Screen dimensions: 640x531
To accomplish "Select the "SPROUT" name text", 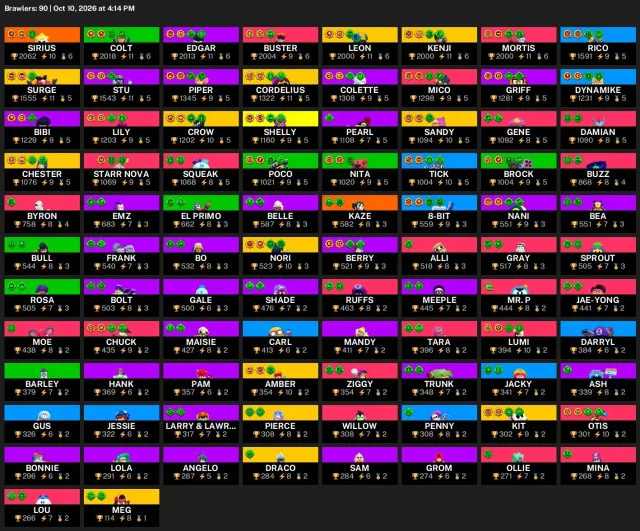I will click(598, 258).
